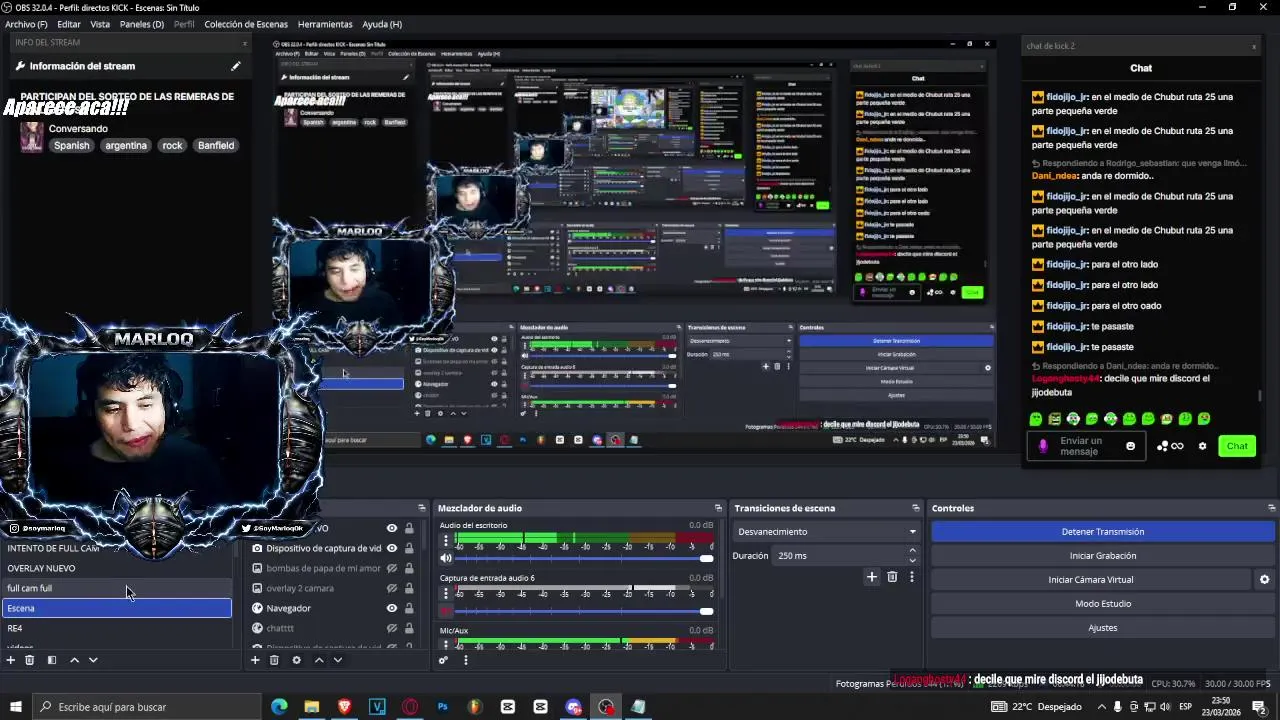Toggle lock on bombas de papa source
The width and height of the screenshot is (1280, 720).
click(409, 568)
